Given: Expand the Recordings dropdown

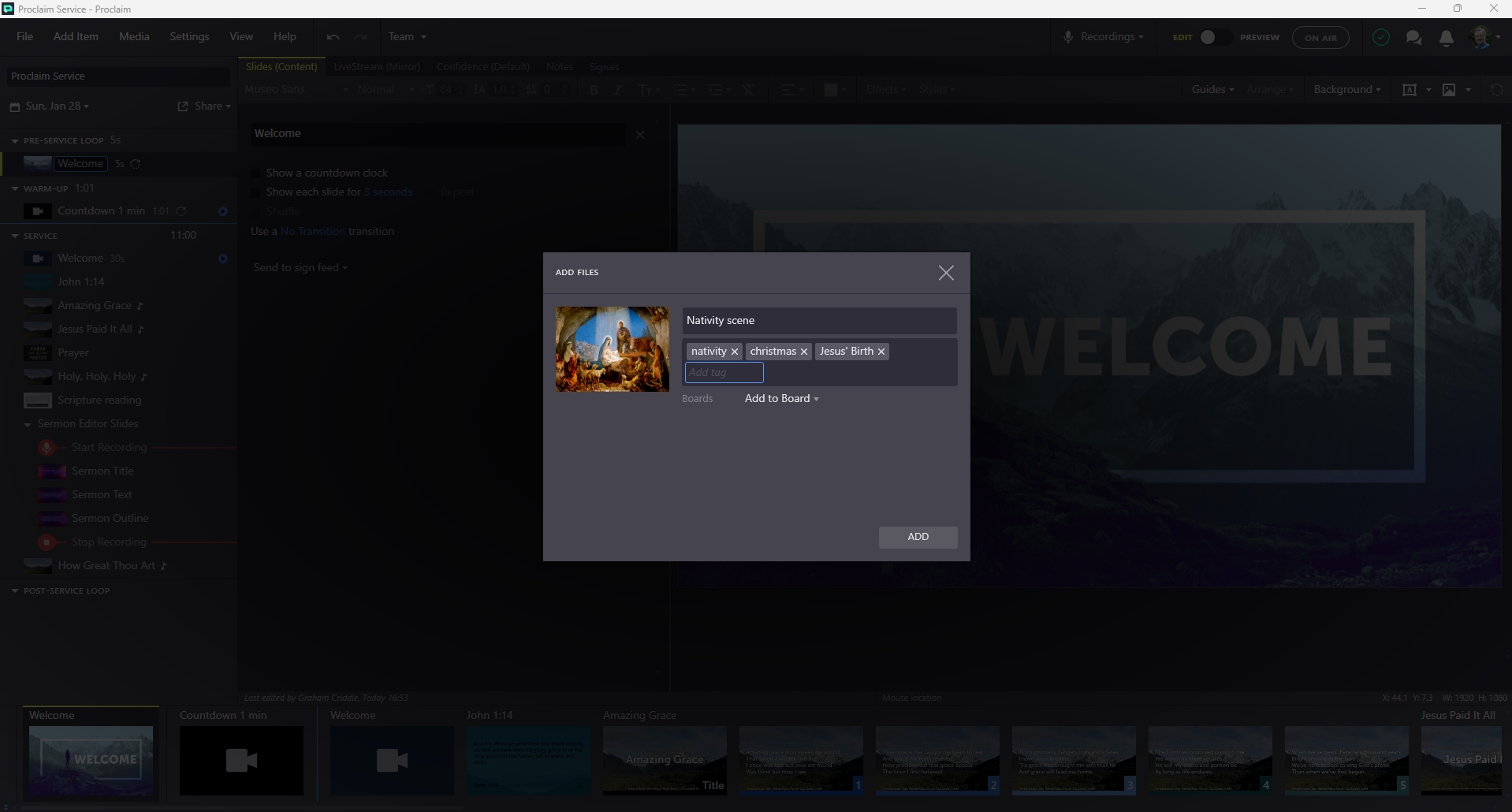Looking at the screenshot, I should pyautogui.click(x=1103, y=37).
